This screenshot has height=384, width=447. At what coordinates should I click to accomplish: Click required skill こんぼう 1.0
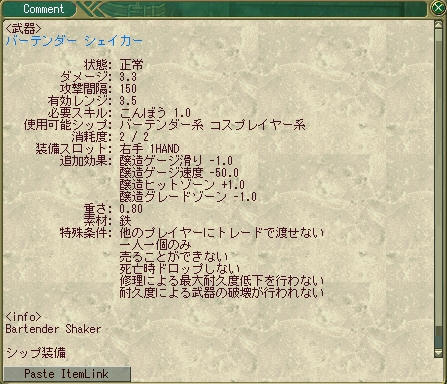[x=155, y=113]
